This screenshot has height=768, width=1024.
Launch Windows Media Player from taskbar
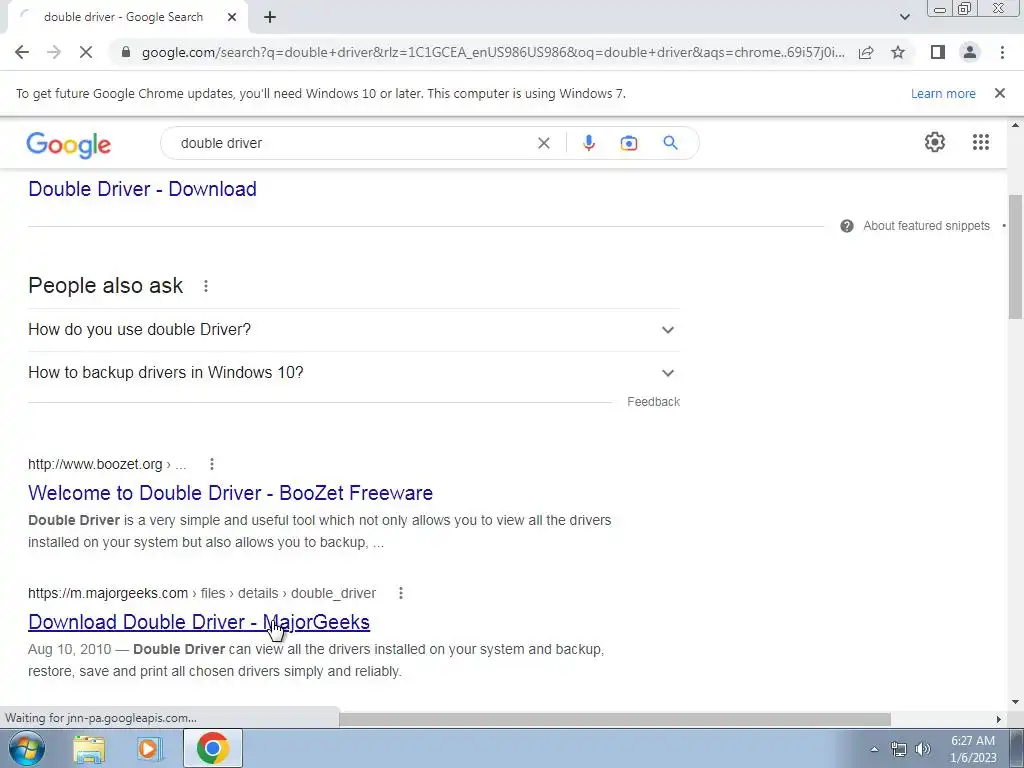pyautogui.click(x=149, y=749)
